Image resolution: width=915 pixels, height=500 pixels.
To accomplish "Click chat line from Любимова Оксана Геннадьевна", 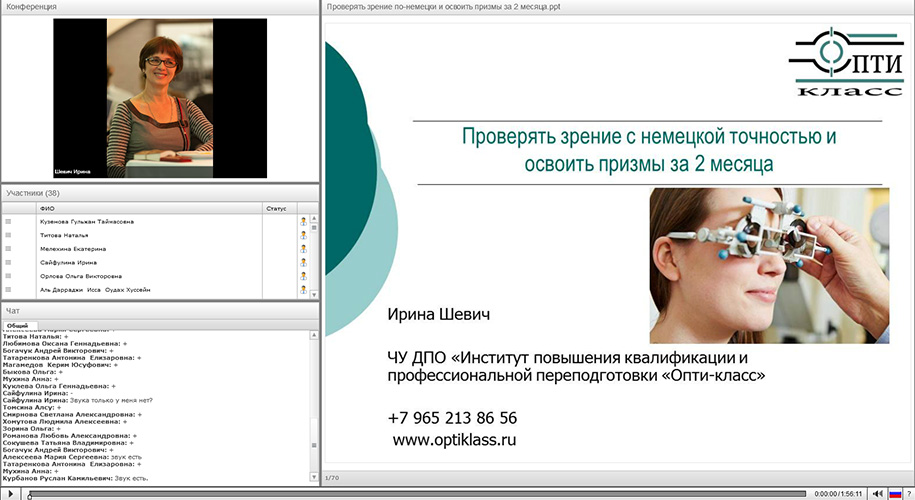I will pyautogui.click(x=65, y=344).
